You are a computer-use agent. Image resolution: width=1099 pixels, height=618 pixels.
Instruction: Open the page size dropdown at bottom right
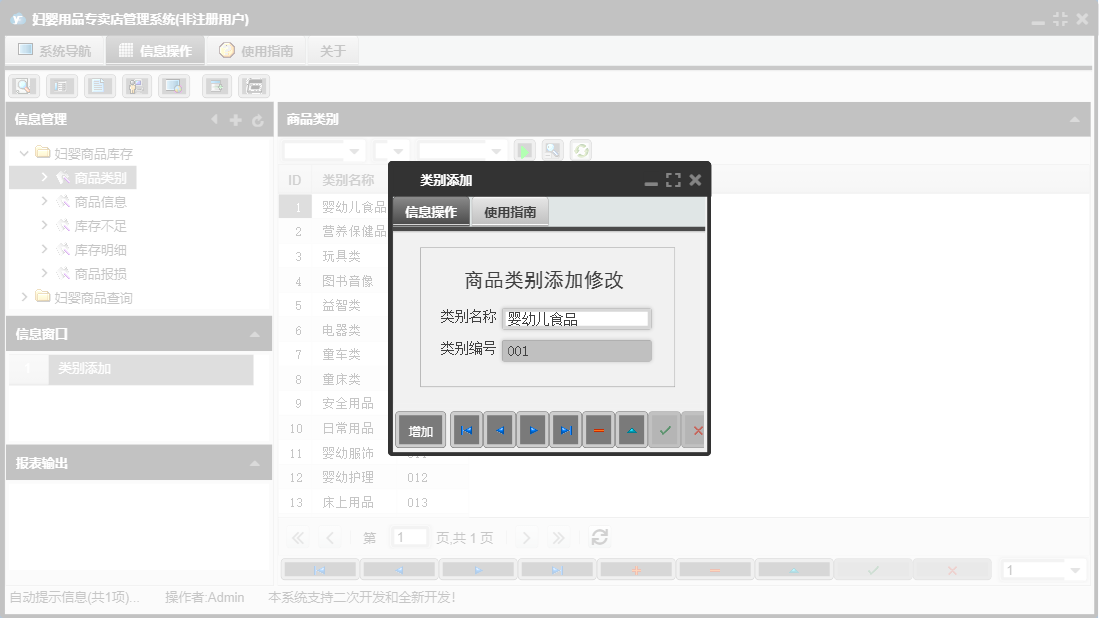(x=1043, y=568)
